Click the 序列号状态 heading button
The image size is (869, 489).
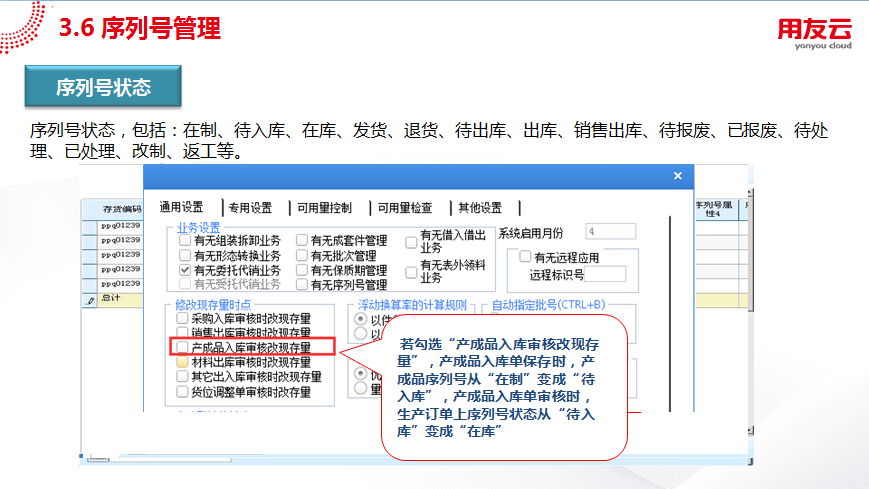coord(103,86)
